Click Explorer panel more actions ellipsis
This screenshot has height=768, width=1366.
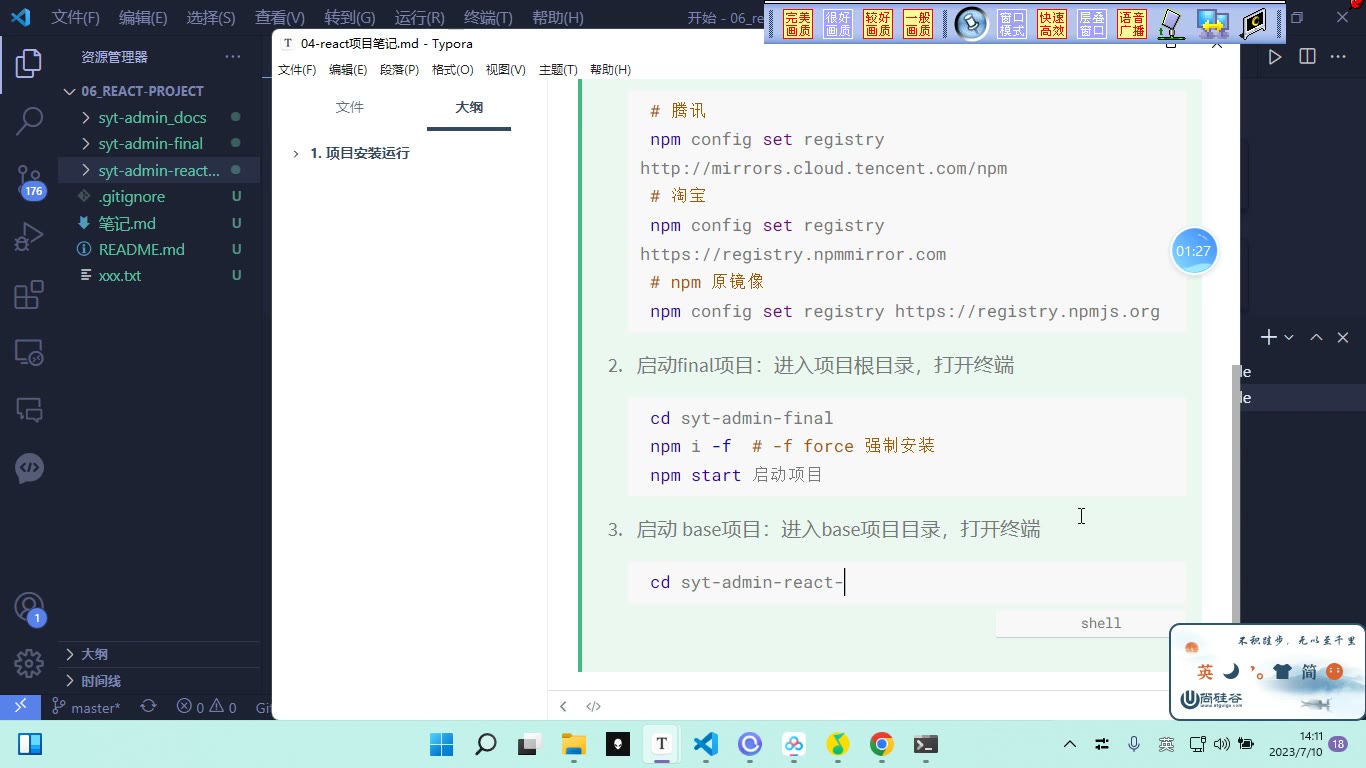coord(233,57)
